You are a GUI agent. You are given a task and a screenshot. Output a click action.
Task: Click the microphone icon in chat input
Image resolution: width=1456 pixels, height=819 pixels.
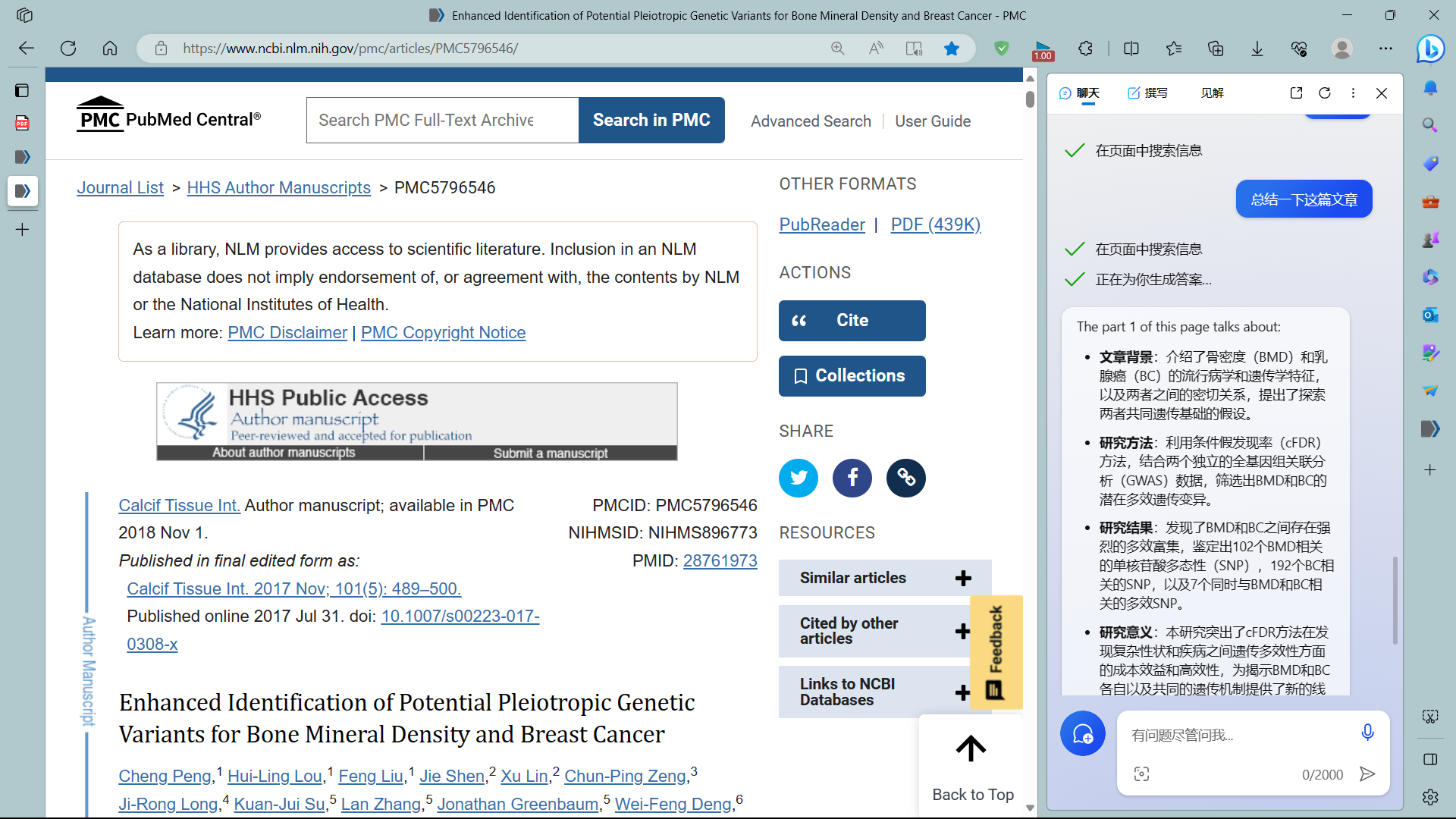[1367, 732]
